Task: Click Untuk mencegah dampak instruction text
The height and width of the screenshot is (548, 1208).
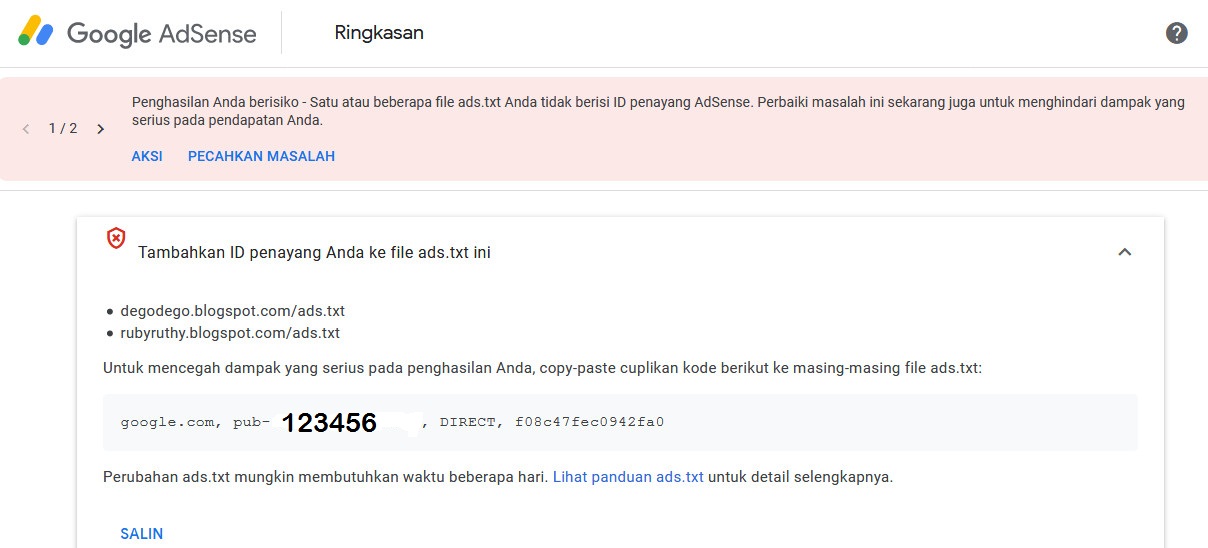Action: pos(543,368)
